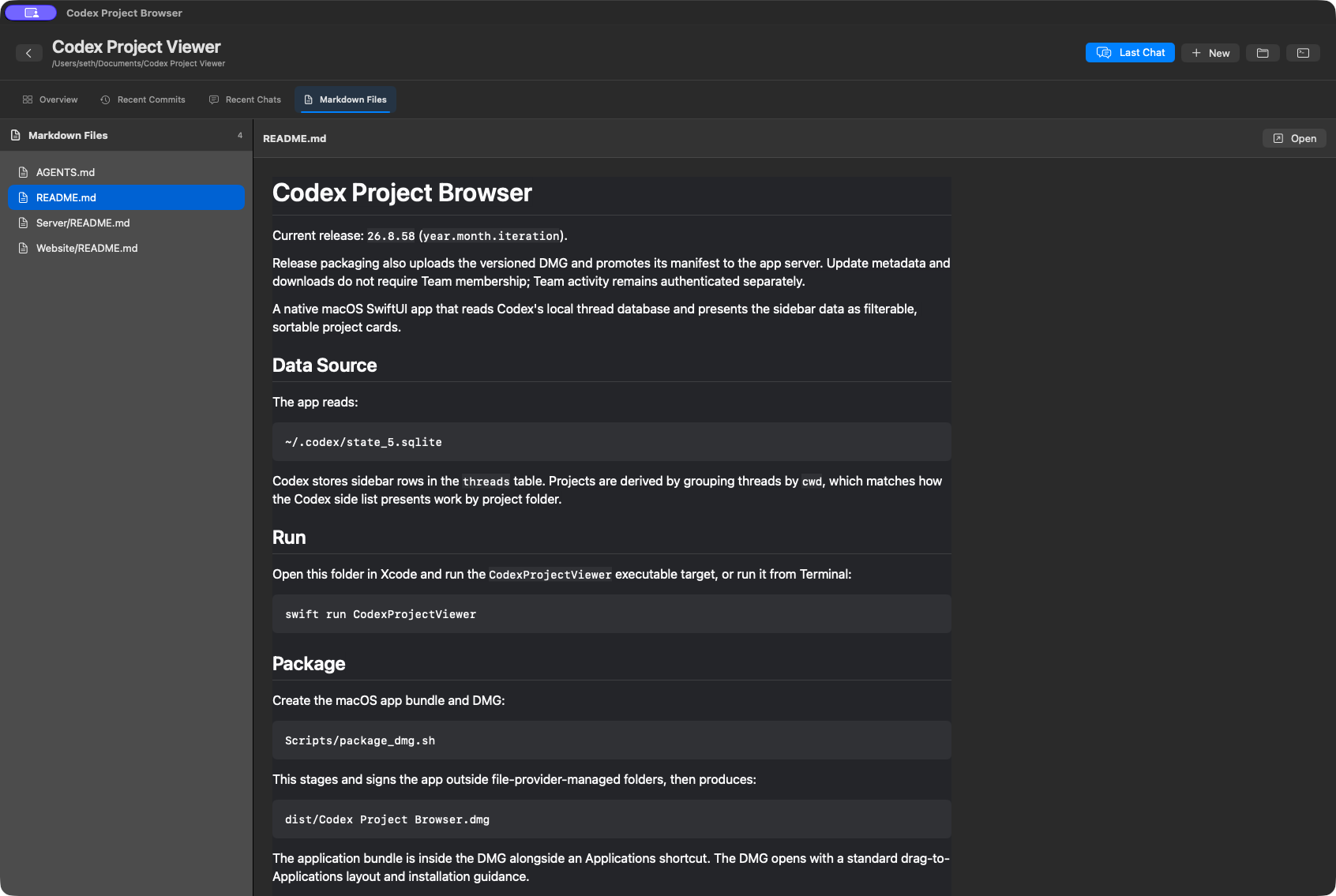Click the ~/.codex/state_5.sqlite code block

pos(612,442)
